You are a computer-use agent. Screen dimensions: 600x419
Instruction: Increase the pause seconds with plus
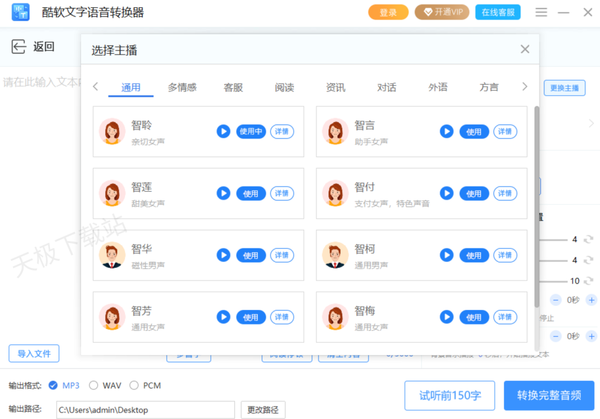click(592, 300)
